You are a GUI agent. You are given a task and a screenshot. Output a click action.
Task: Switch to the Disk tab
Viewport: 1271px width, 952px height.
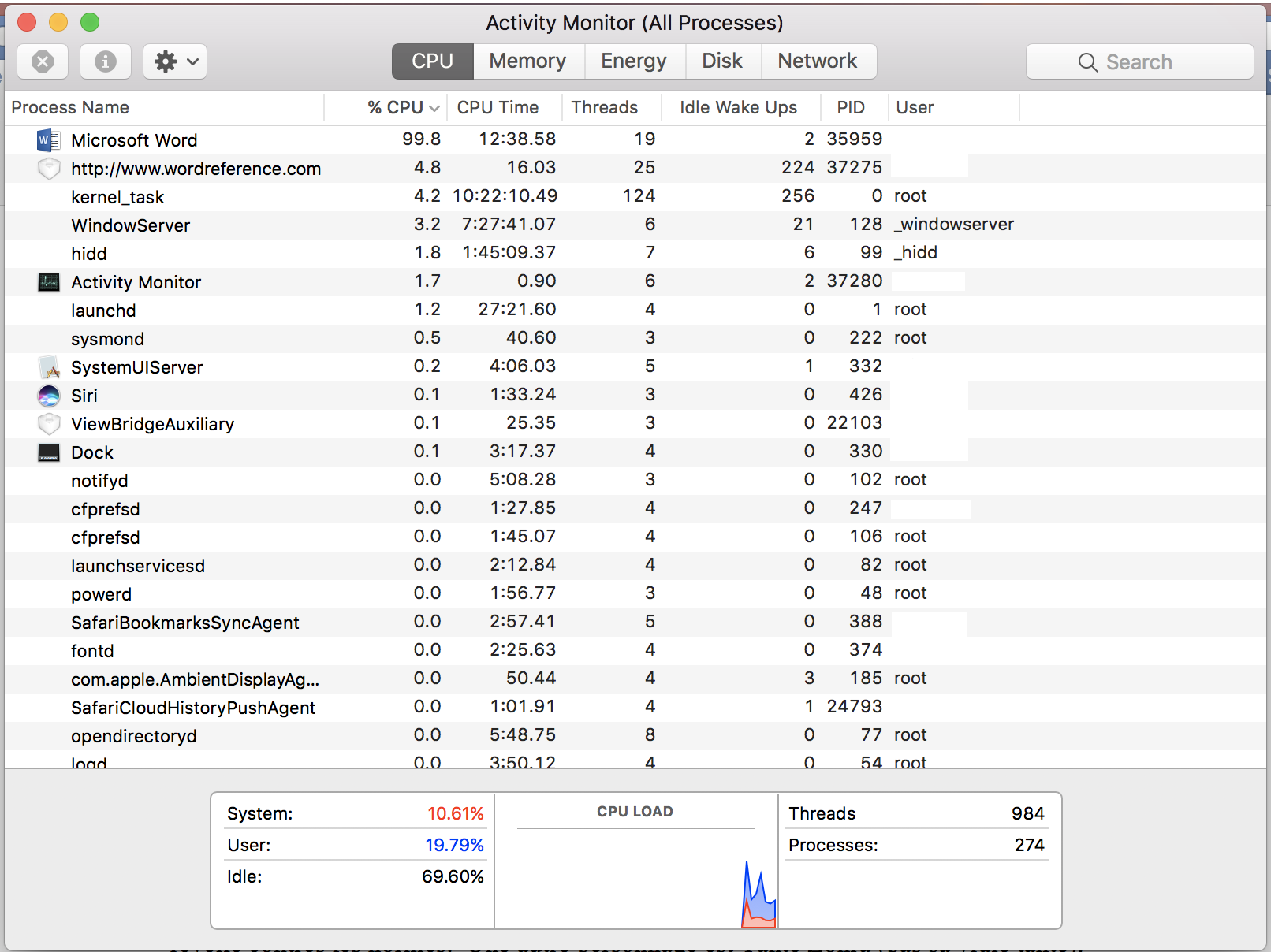coord(722,61)
